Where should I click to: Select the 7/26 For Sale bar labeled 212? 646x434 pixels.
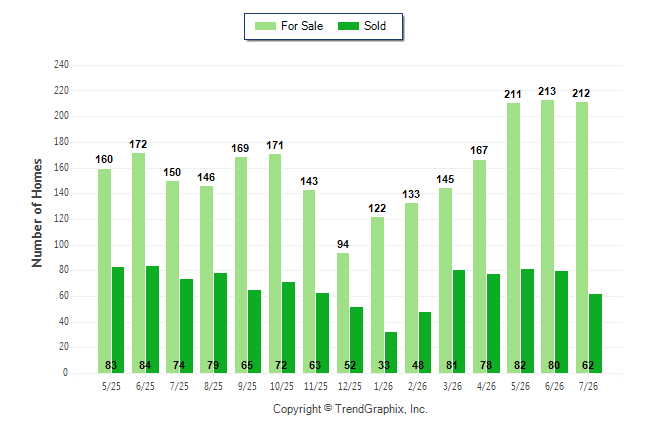(581, 237)
